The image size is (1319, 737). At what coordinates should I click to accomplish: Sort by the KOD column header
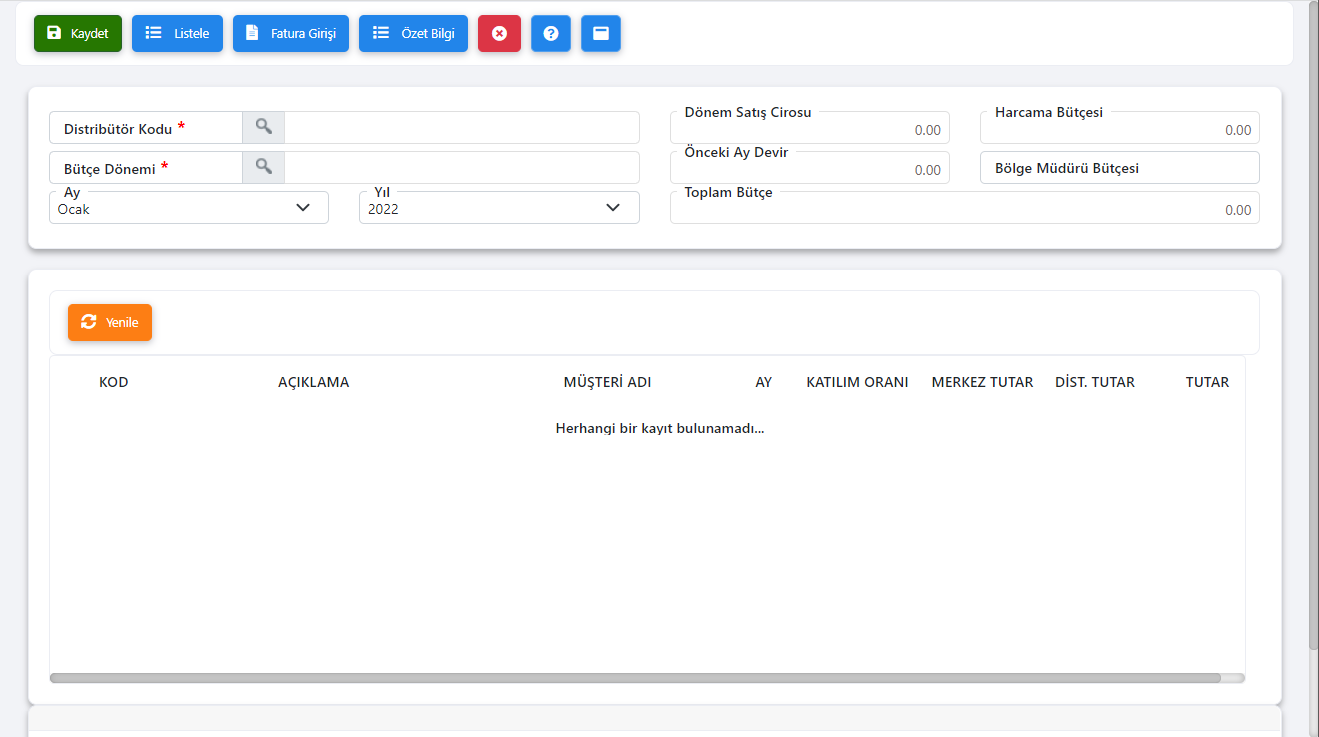pos(113,382)
